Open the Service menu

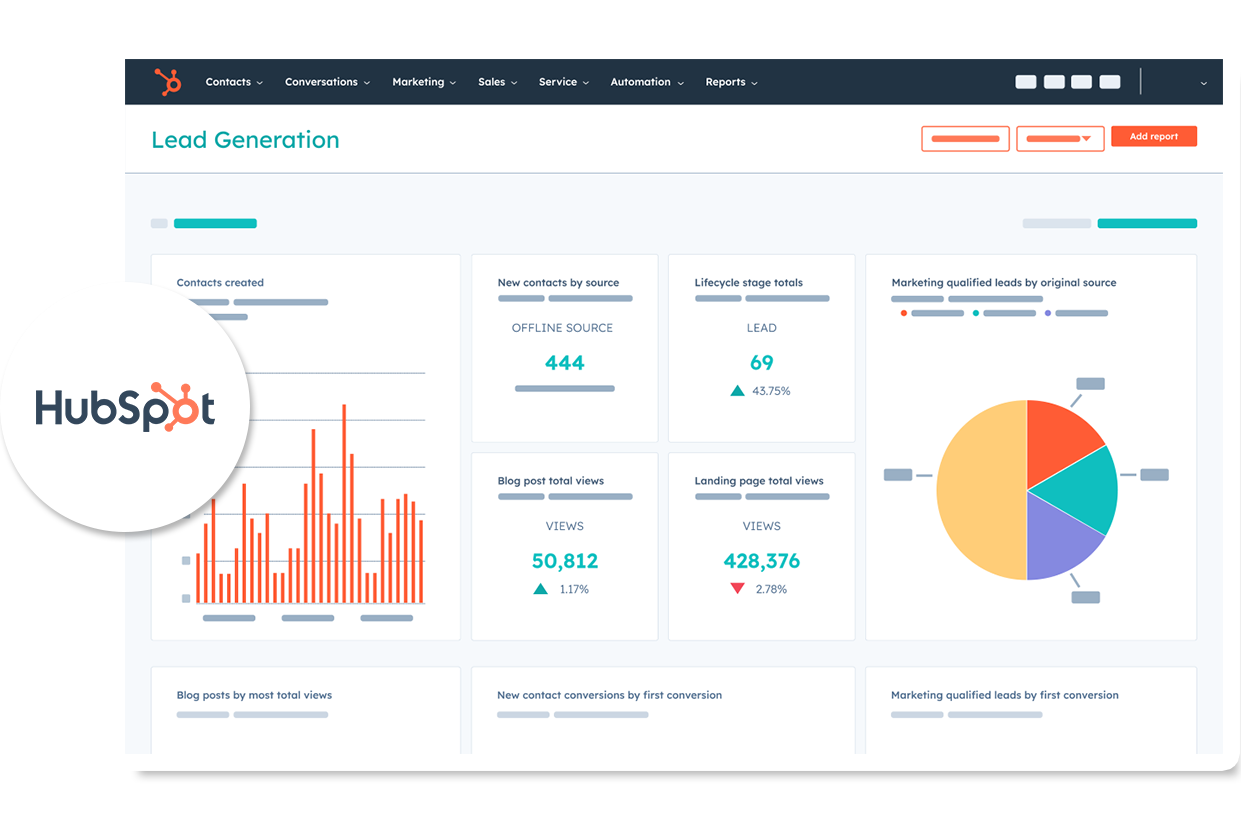point(564,82)
